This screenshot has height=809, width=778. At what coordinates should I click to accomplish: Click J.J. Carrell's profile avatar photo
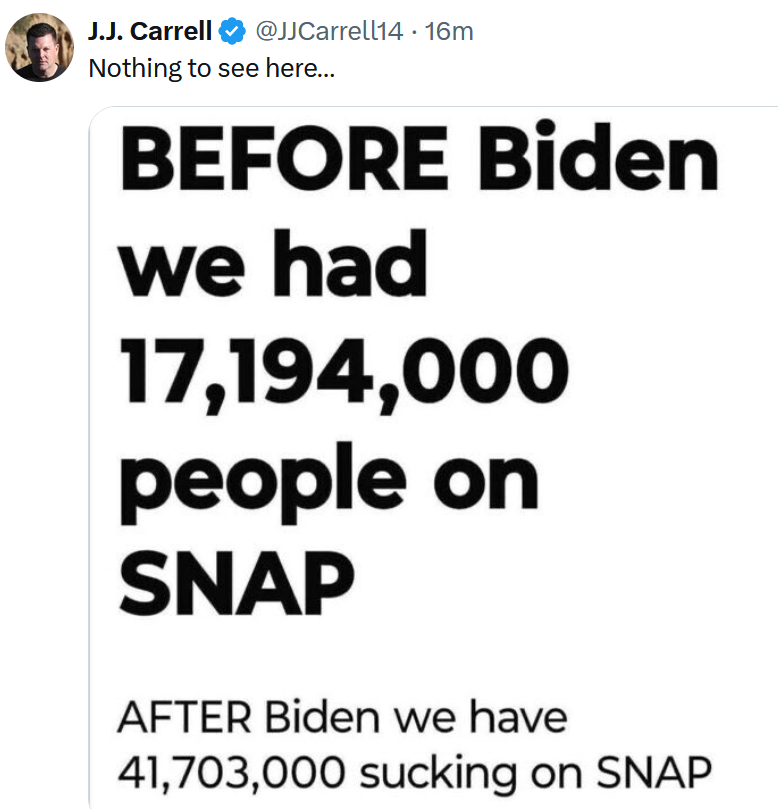pos(41,48)
